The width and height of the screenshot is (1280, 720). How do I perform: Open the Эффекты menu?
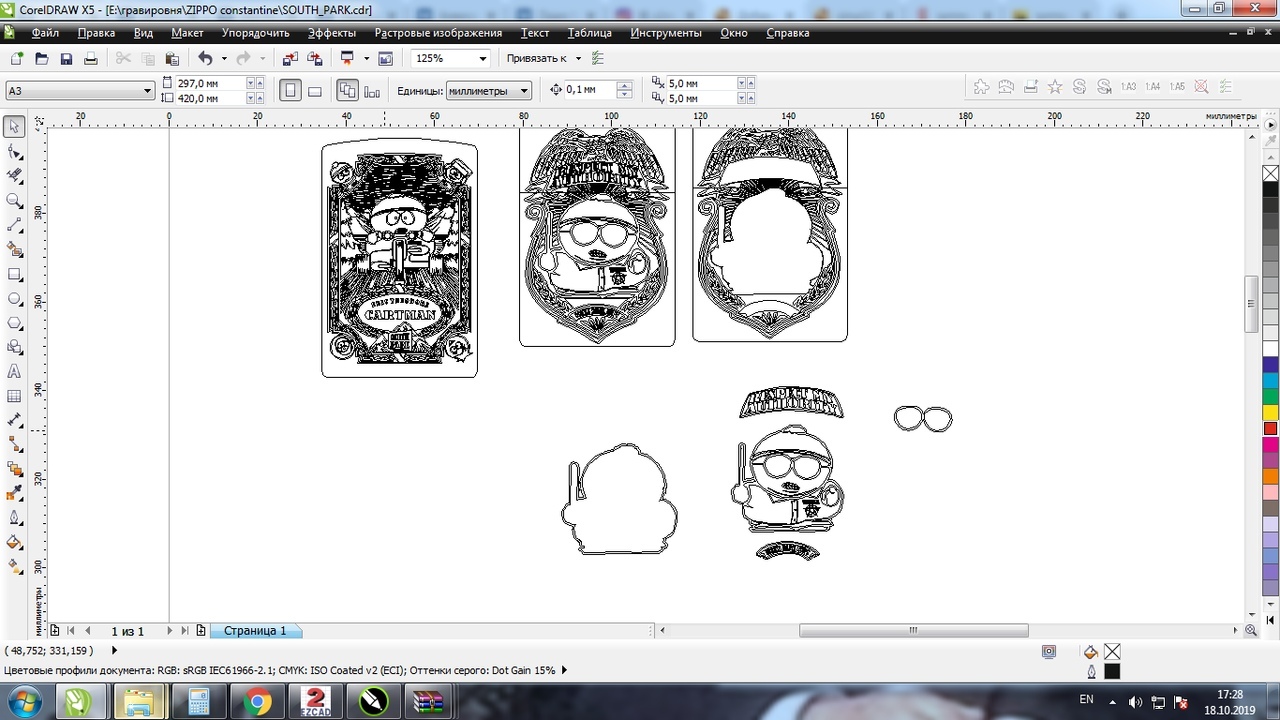coord(331,33)
